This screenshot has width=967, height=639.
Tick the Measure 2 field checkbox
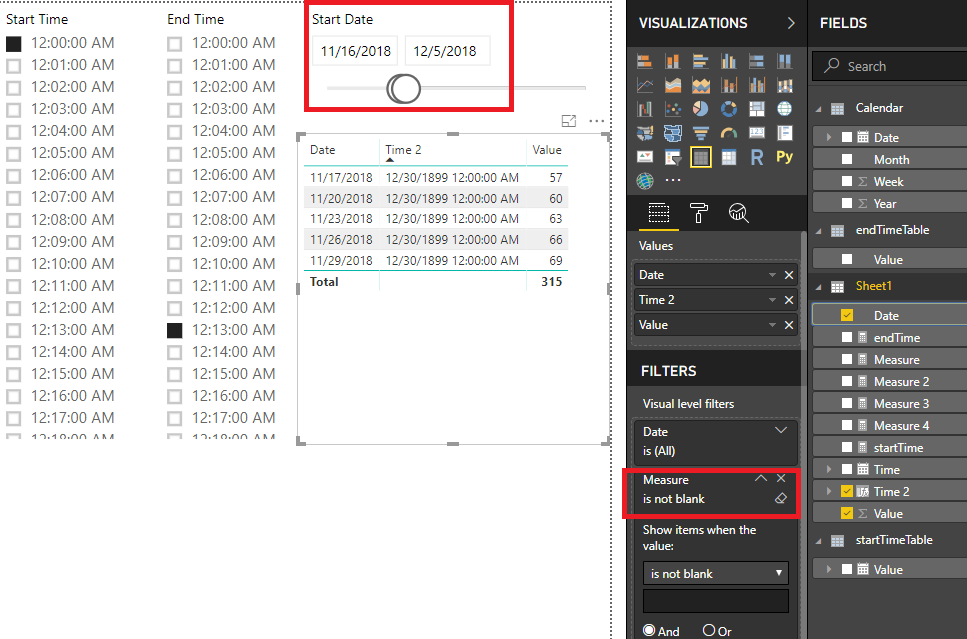[847, 382]
